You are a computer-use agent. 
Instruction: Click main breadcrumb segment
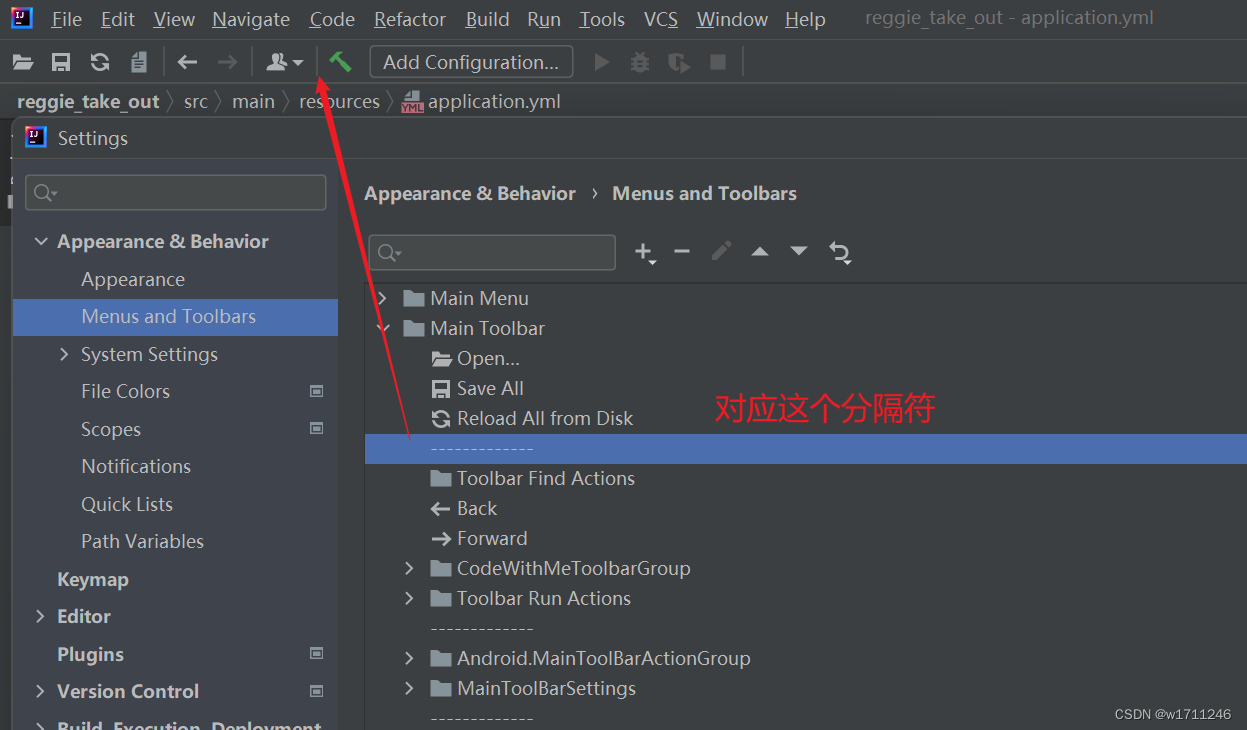pos(253,101)
